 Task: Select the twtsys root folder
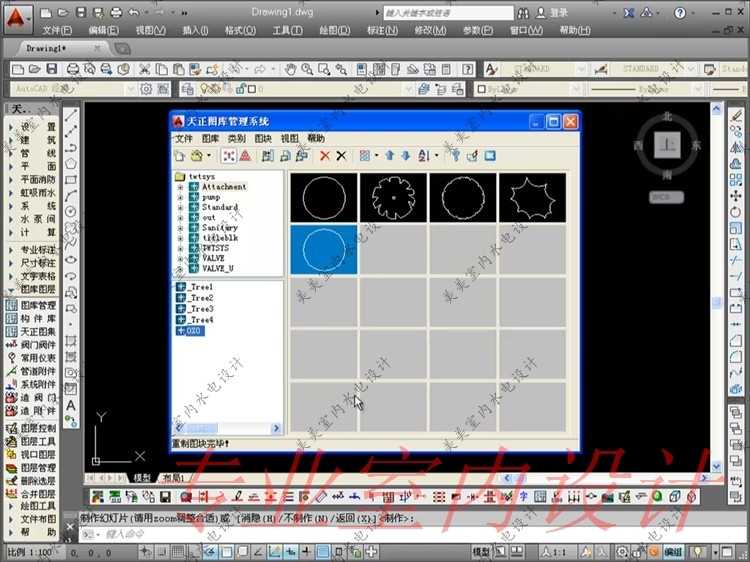(196, 176)
